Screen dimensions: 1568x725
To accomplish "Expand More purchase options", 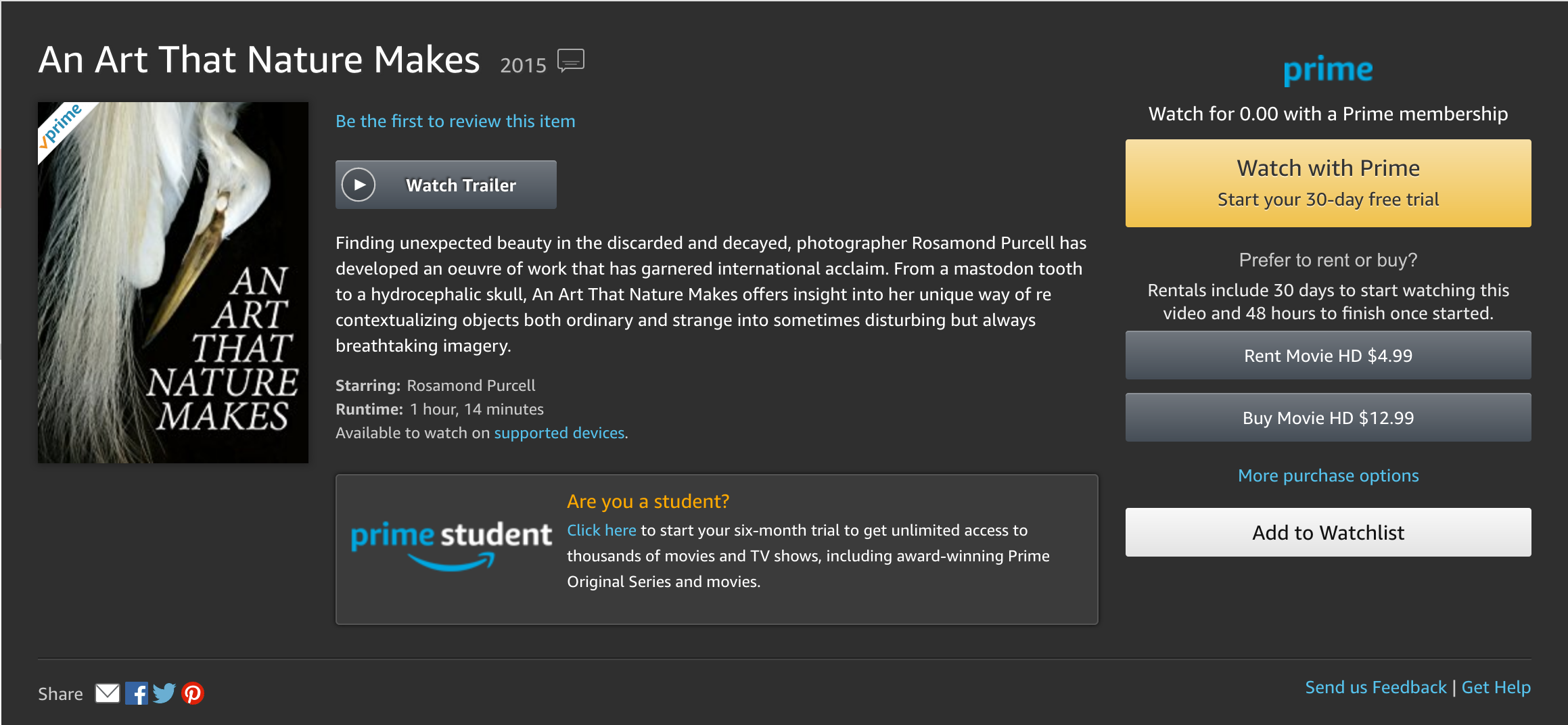I will coord(1327,475).
